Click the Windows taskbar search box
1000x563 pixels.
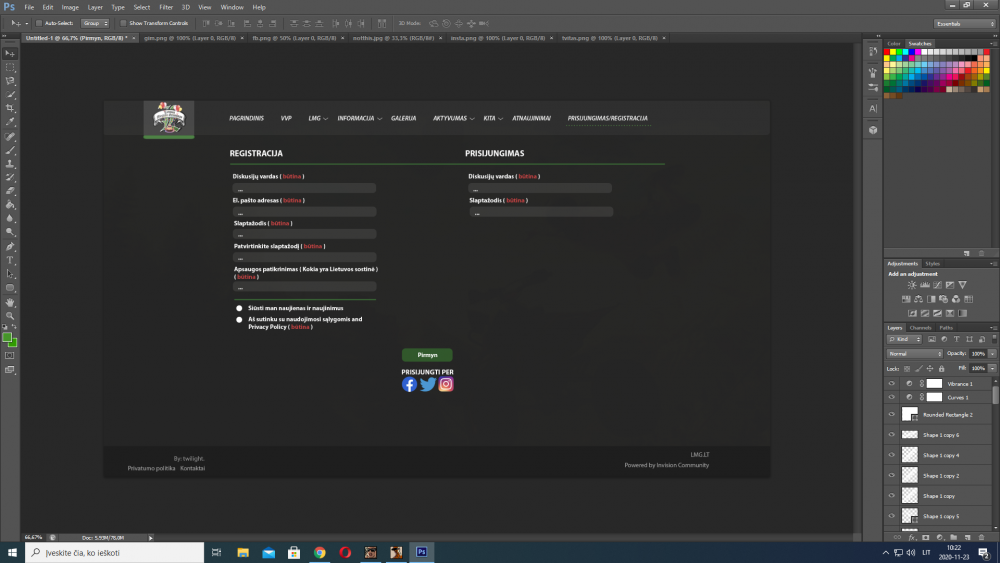pos(110,552)
